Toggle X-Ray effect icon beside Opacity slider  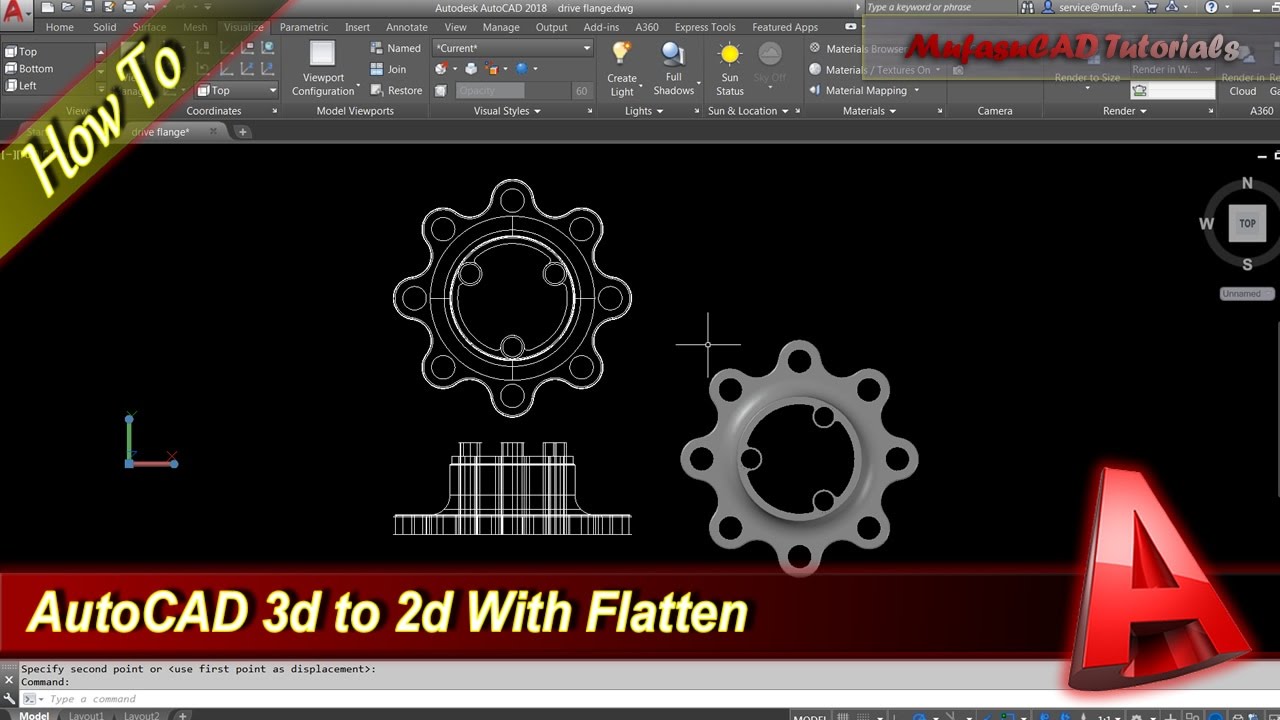click(x=441, y=90)
